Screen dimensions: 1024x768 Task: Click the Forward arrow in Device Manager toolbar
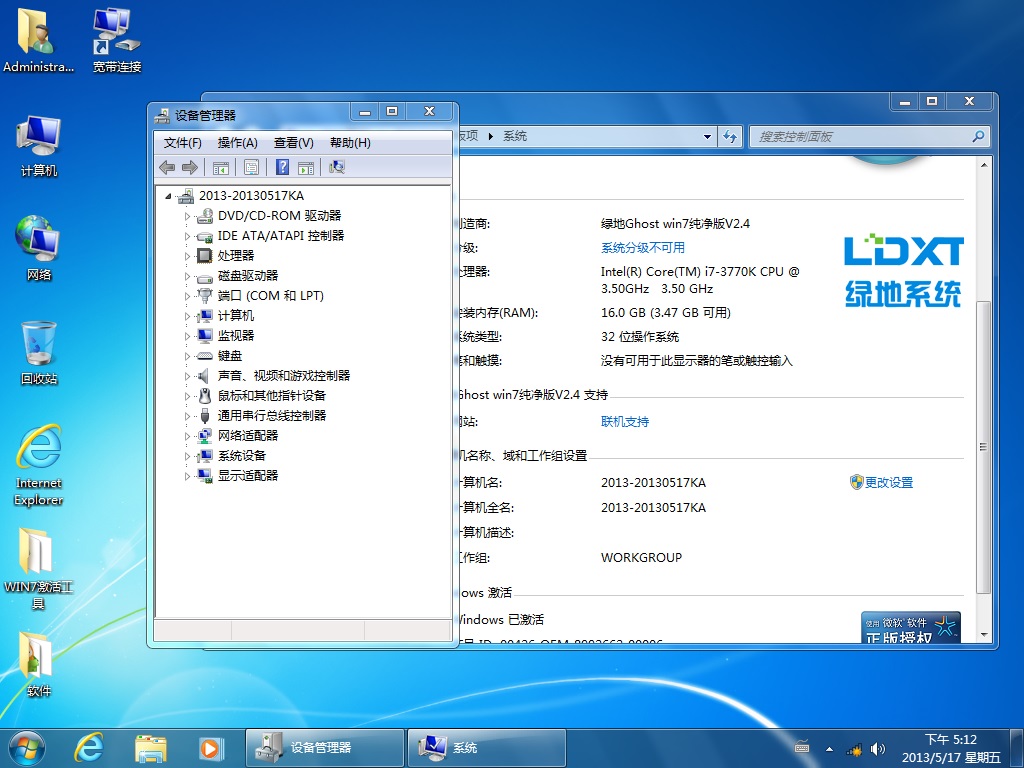click(190, 168)
